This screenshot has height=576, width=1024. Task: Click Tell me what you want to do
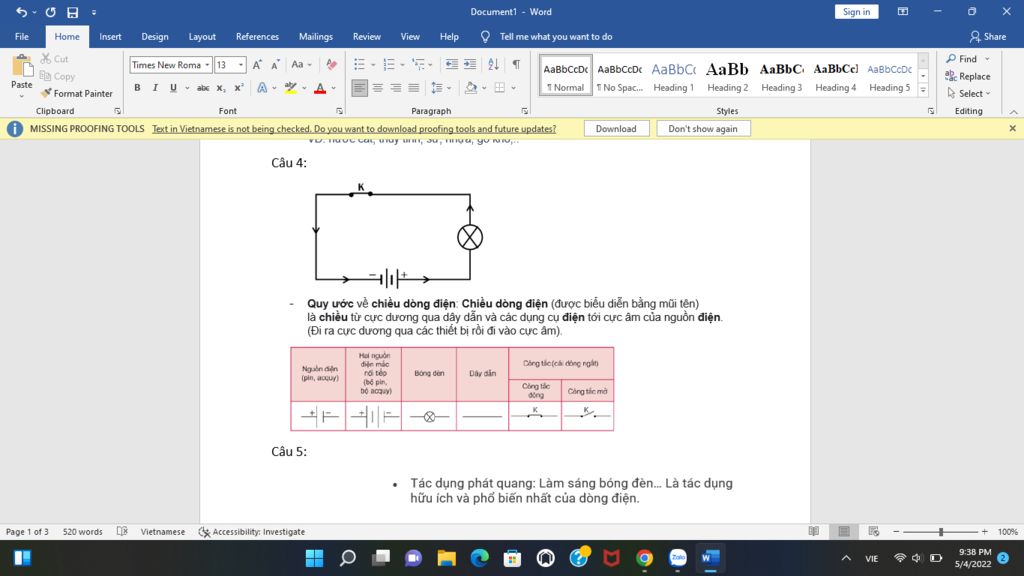[556, 37]
